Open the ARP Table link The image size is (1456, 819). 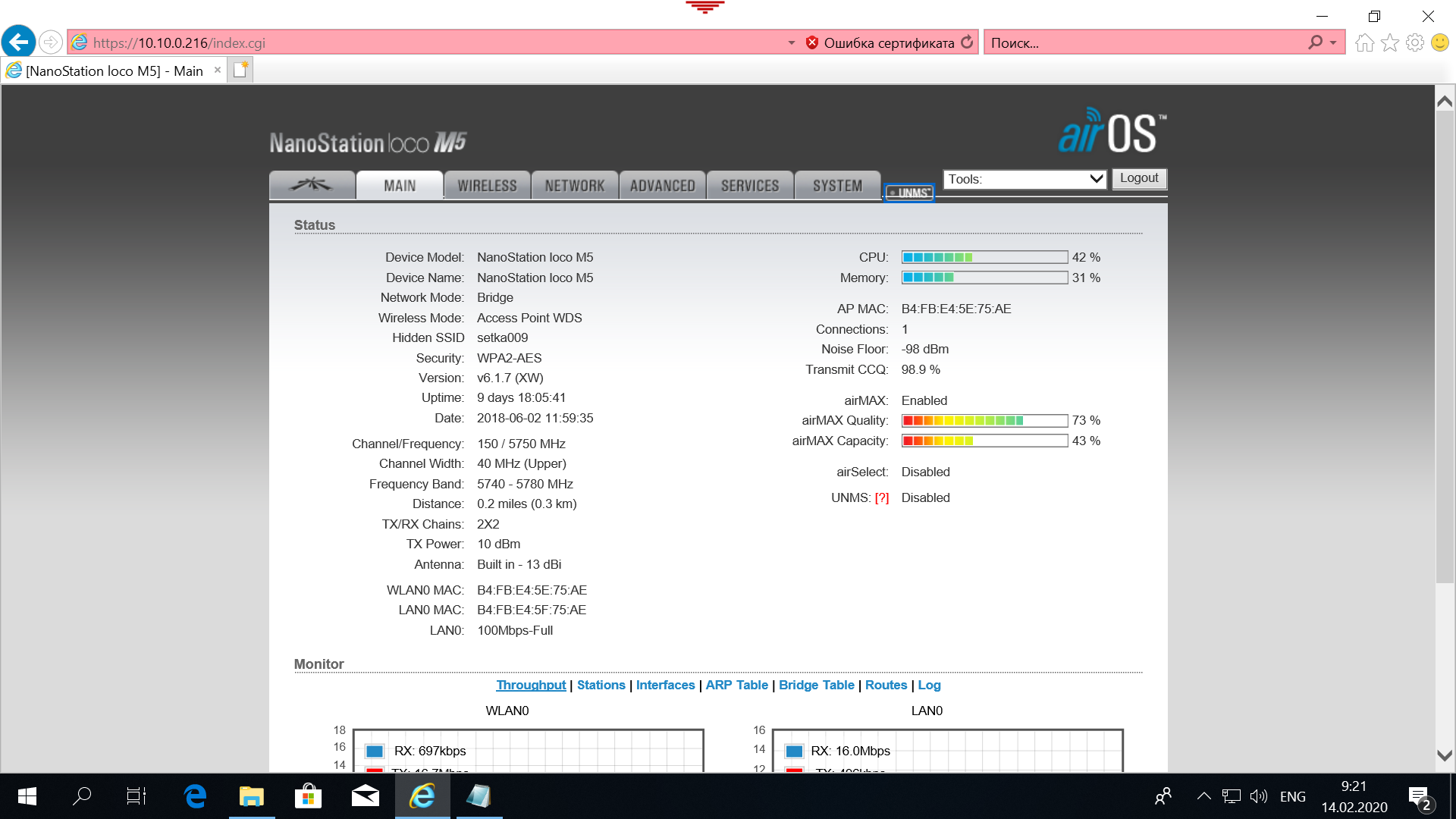tap(736, 685)
